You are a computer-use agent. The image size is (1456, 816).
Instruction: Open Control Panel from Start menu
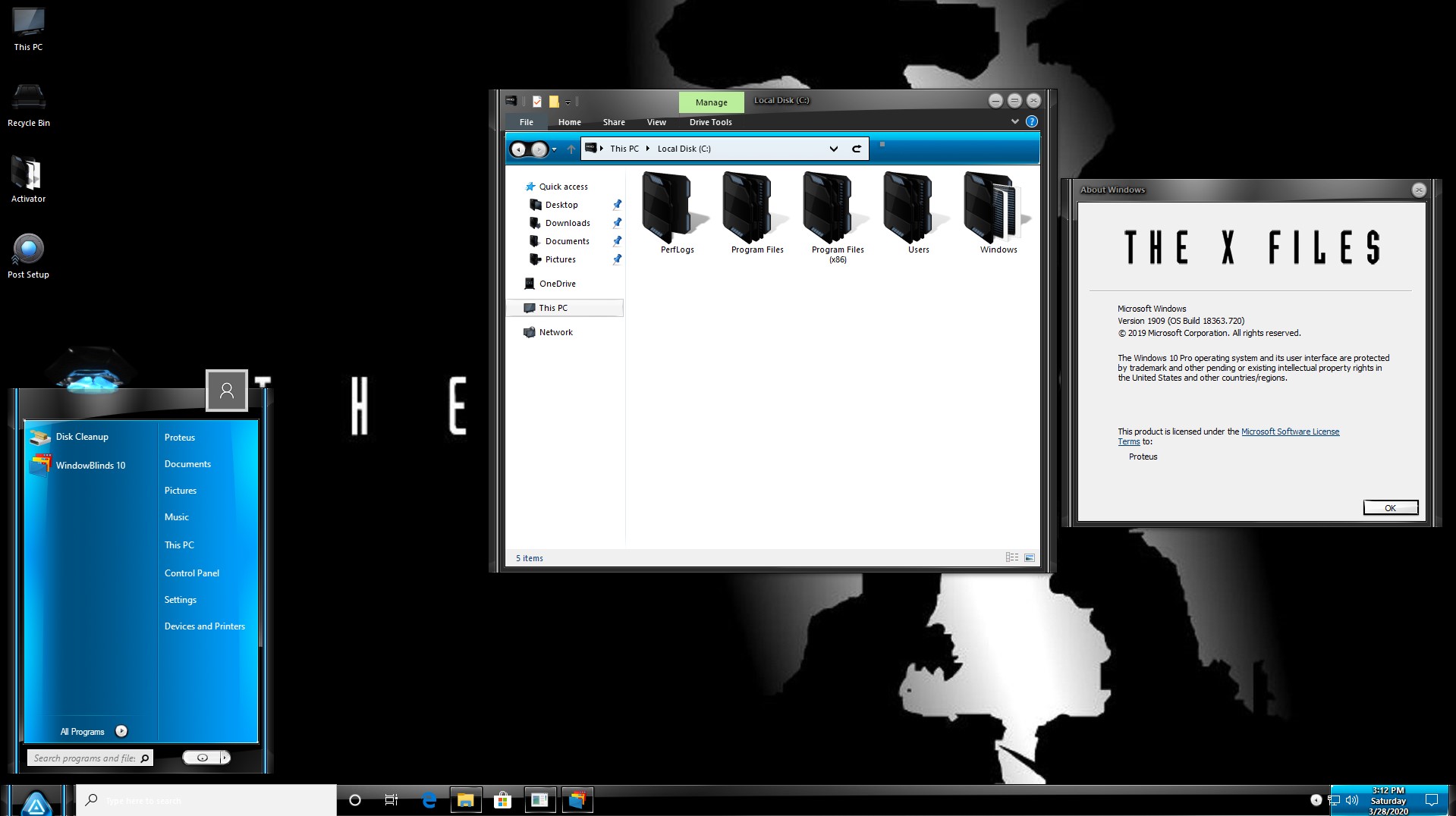pos(191,573)
